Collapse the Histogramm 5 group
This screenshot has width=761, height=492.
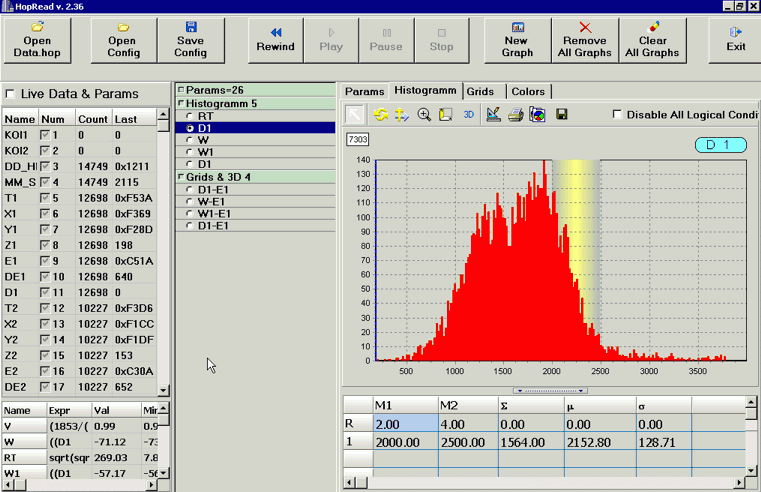pos(181,103)
